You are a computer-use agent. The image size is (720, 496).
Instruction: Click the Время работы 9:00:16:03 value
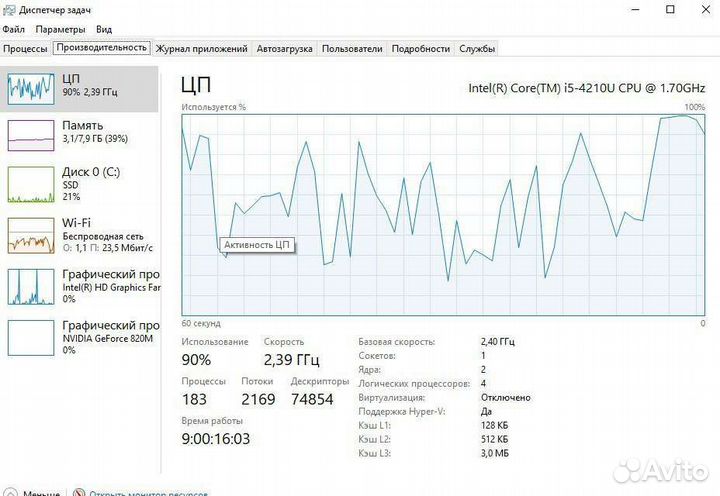[x=216, y=439]
